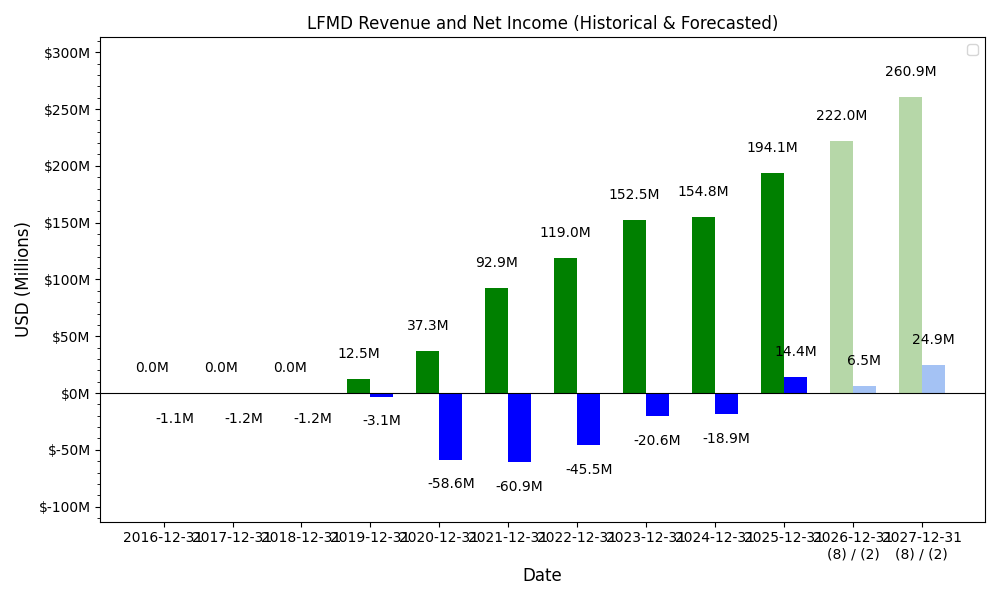The image size is (1000, 600).
Task: Click the 154.8M revenue label
Action: click(x=703, y=191)
